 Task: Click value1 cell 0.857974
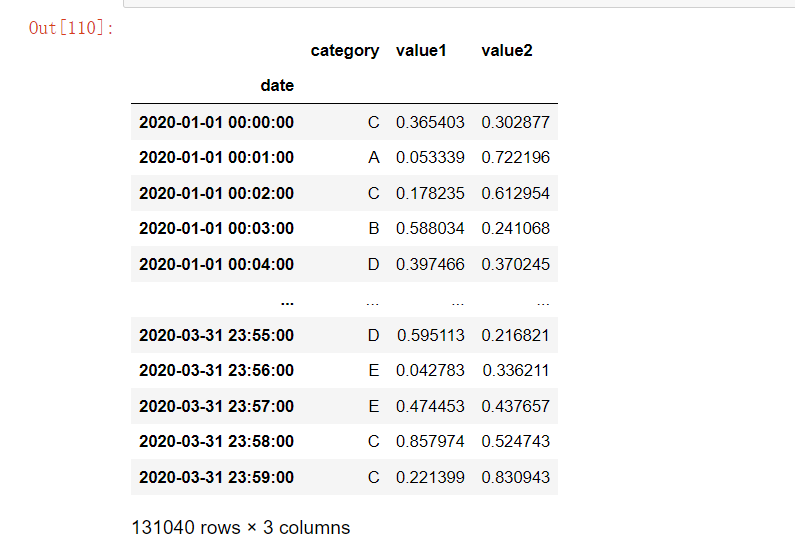pyautogui.click(x=430, y=441)
